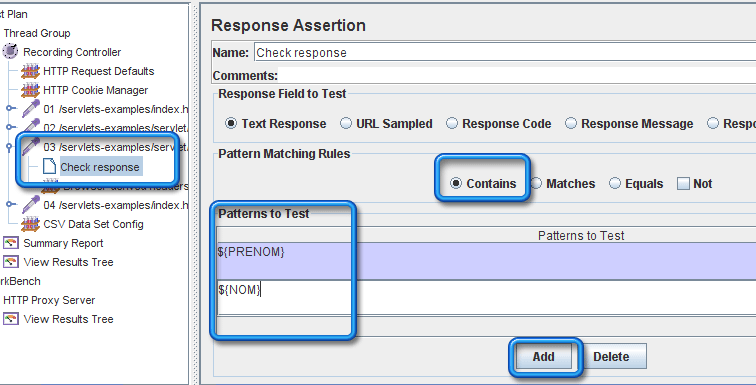Click sampler icon for 02 /servlets-examples/servlet
The width and height of the screenshot is (756, 385).
pyautogui.click(x=30, y=128)
